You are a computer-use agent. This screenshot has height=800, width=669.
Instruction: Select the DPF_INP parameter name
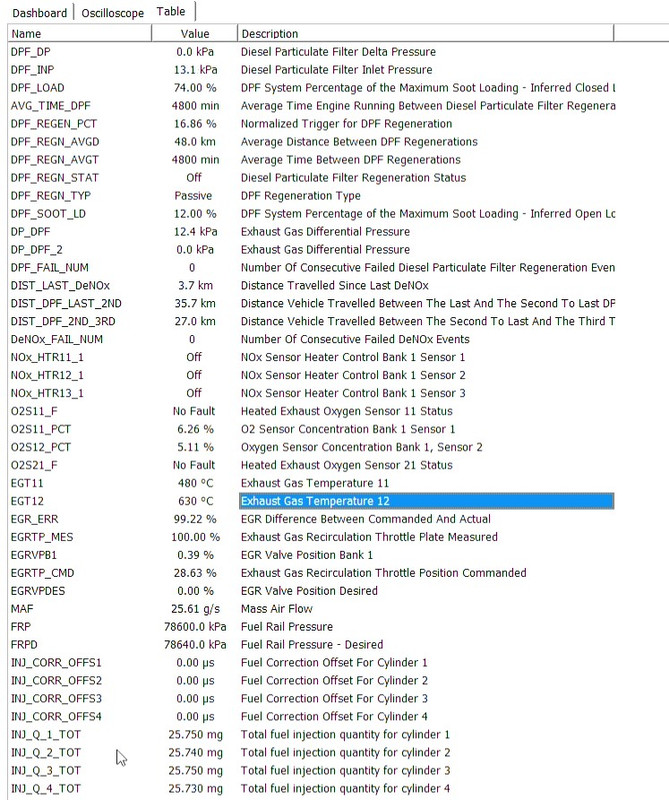[x=32, y=70]
